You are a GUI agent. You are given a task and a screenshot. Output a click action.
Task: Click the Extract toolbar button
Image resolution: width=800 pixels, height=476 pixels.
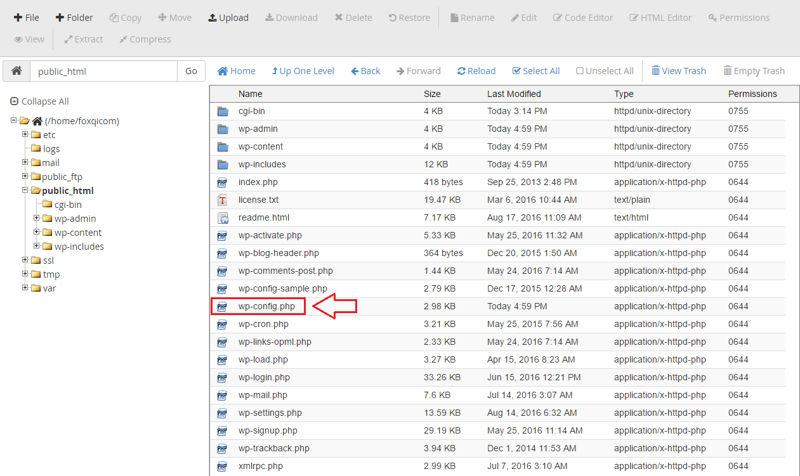[83, 39]
